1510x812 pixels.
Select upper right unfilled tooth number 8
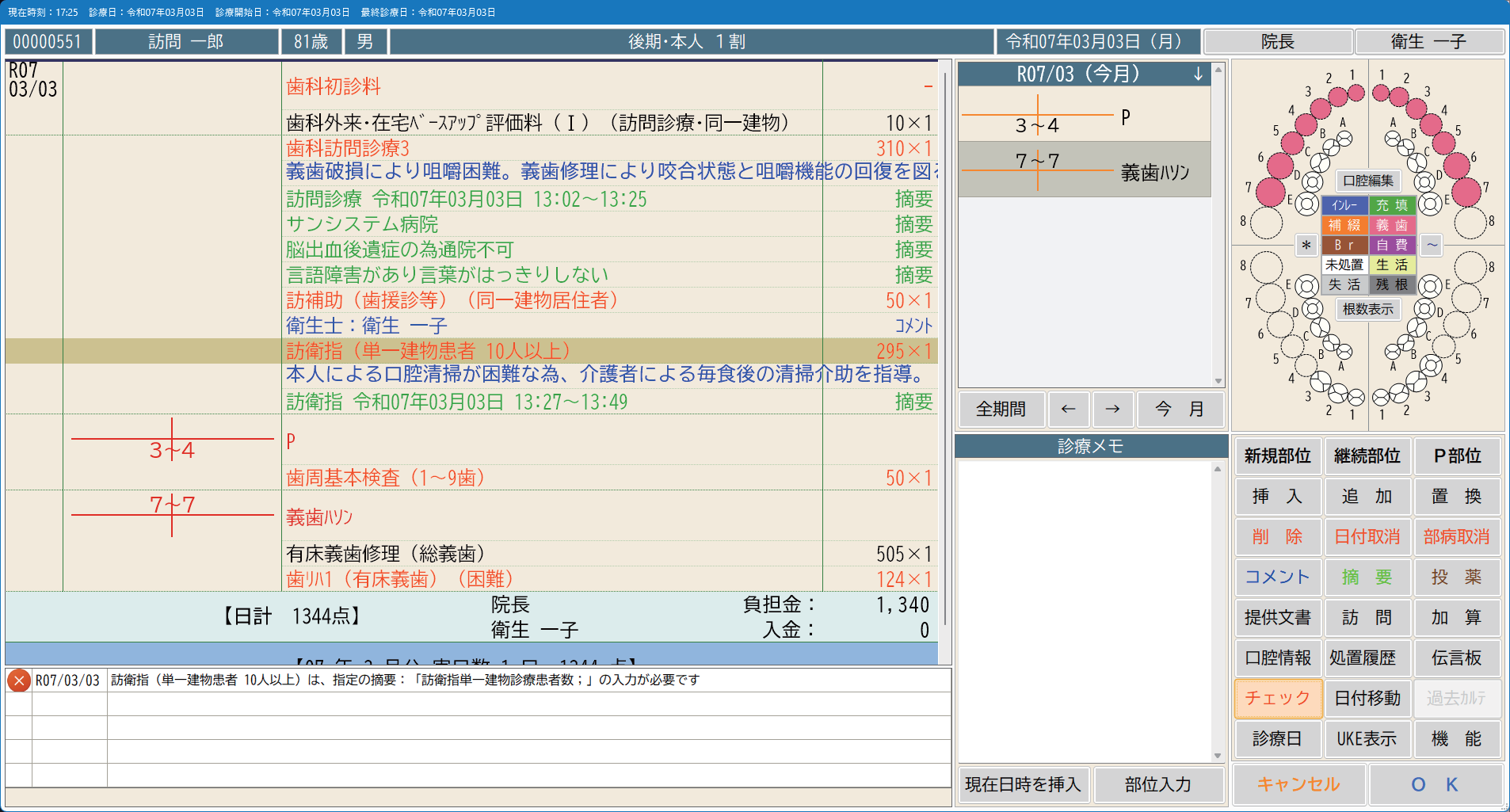[x=1266, y=223]
